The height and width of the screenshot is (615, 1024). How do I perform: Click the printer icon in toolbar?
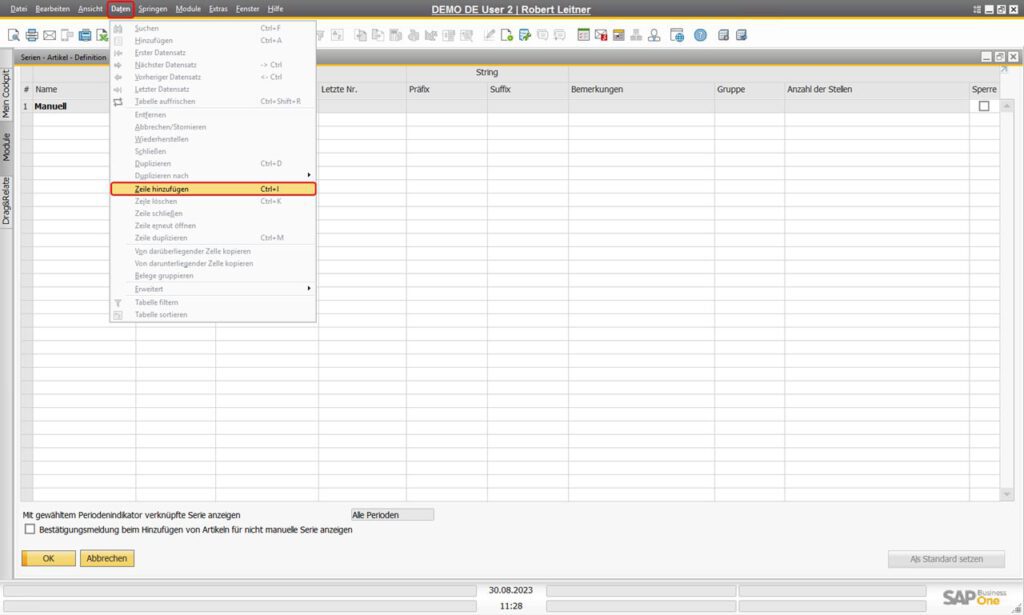point(32,35)
